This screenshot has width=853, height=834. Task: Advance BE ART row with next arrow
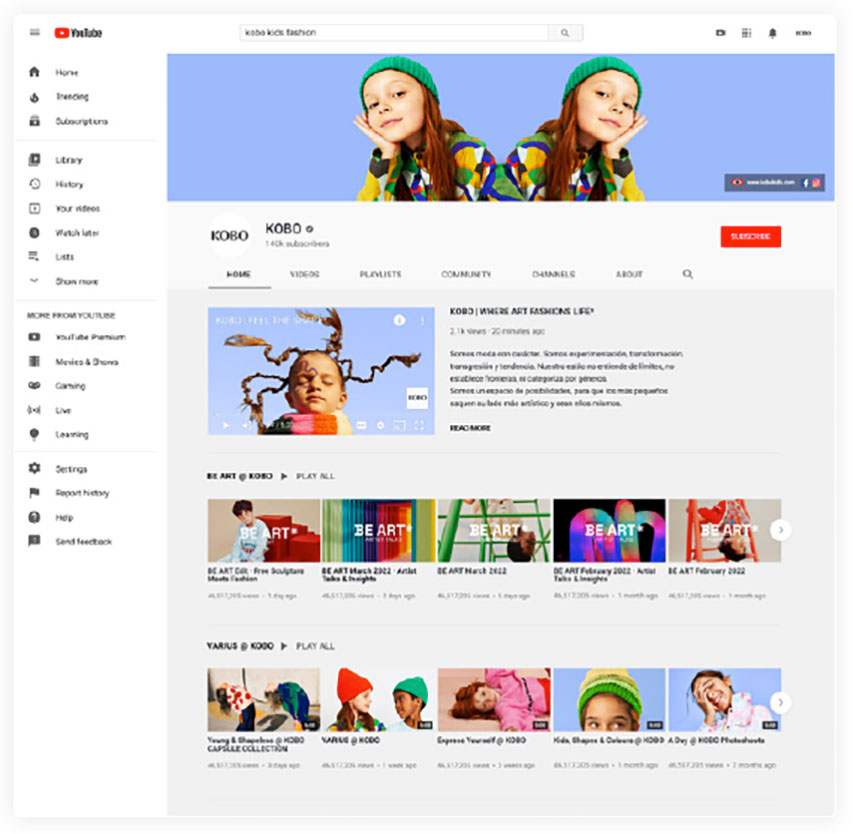[x=781, y=530]
